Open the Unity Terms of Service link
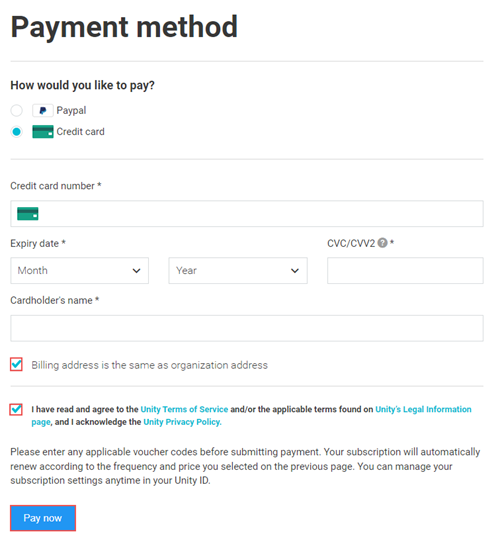The image size is (500, 538). coord(184,409)
